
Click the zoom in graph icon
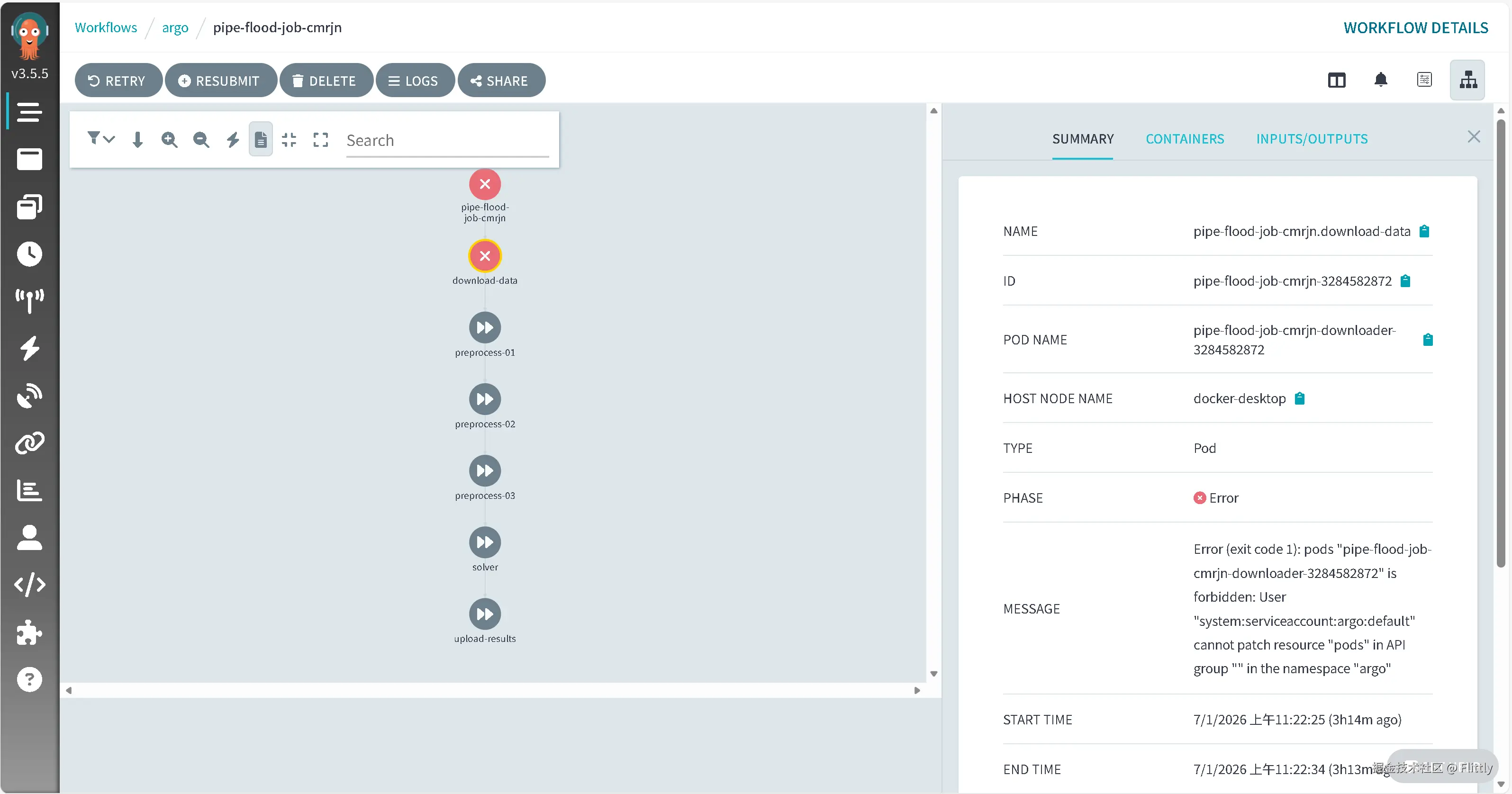point(170,140)
